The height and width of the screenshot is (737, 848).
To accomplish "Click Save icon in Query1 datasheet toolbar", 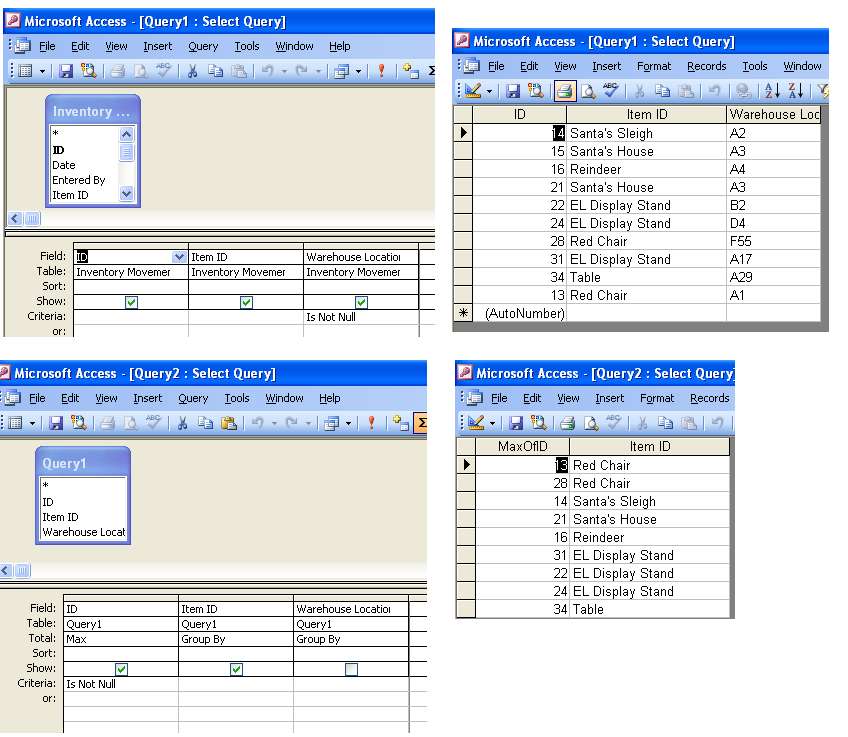I will [513, 91].
